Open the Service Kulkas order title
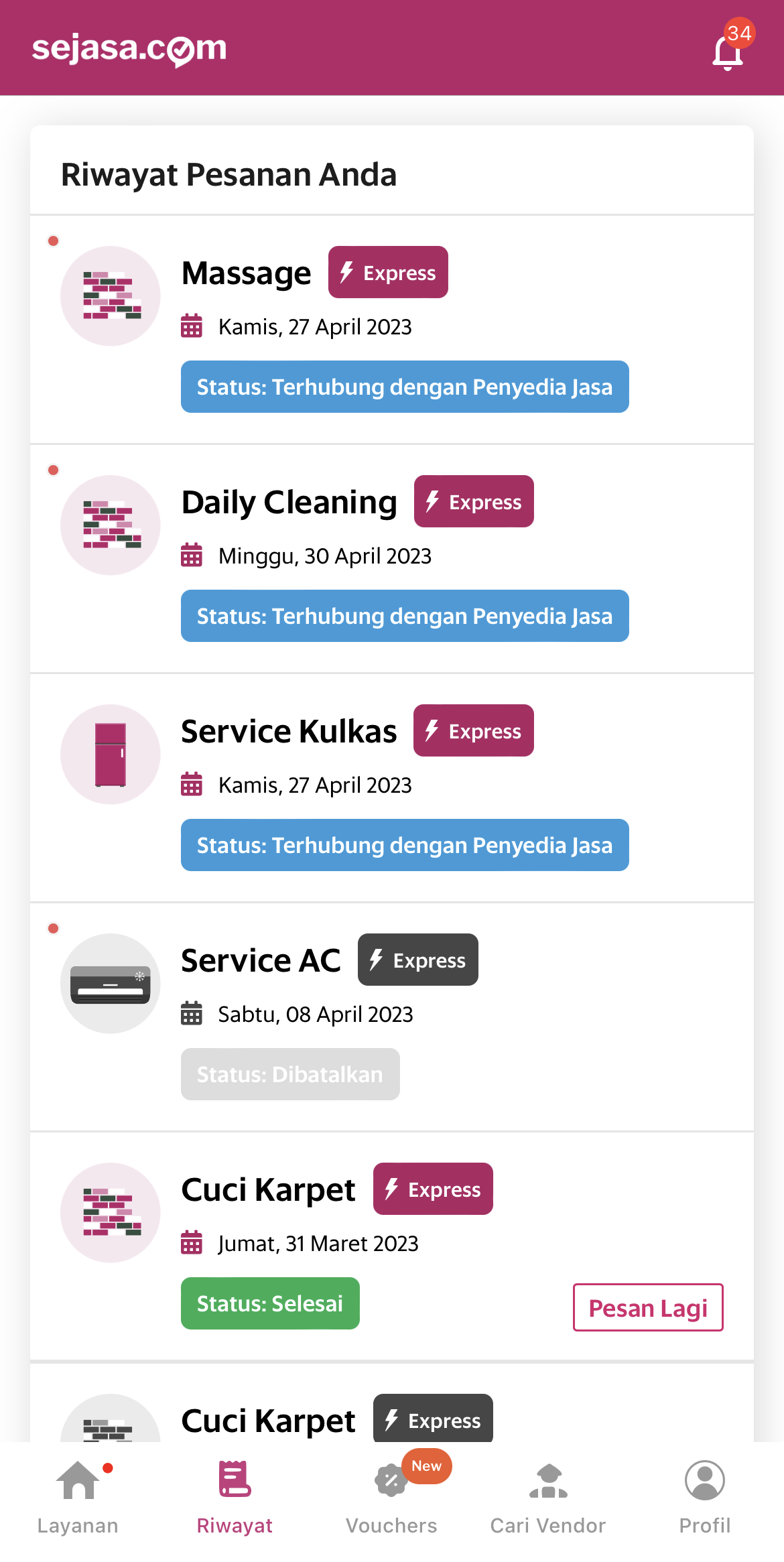This screenshot has width=784, height=1562. pos(289,731)
